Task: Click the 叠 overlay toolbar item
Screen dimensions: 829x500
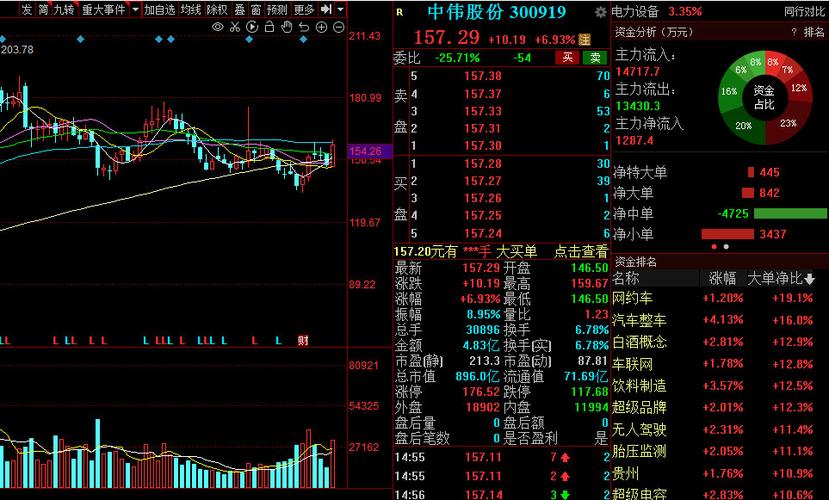Action: (240, 10)
